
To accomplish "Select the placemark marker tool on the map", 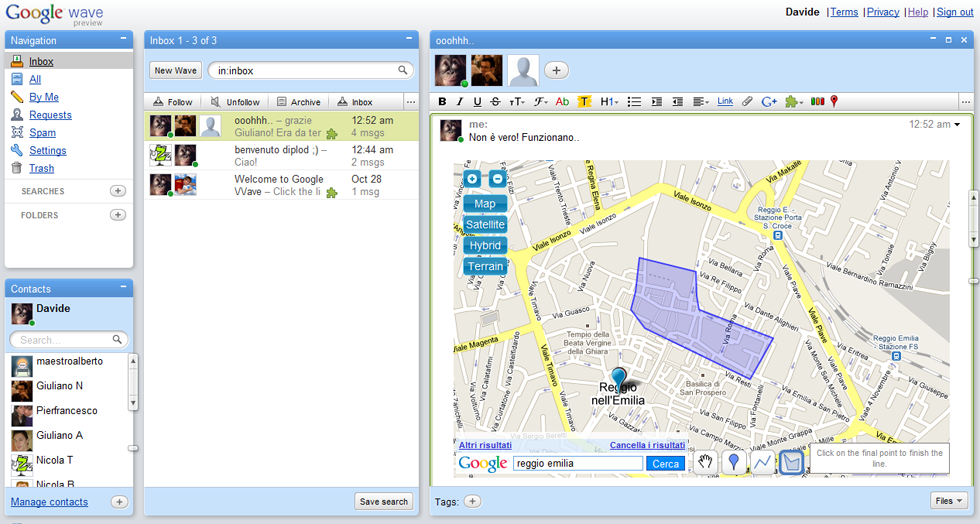I will [734, 462].
